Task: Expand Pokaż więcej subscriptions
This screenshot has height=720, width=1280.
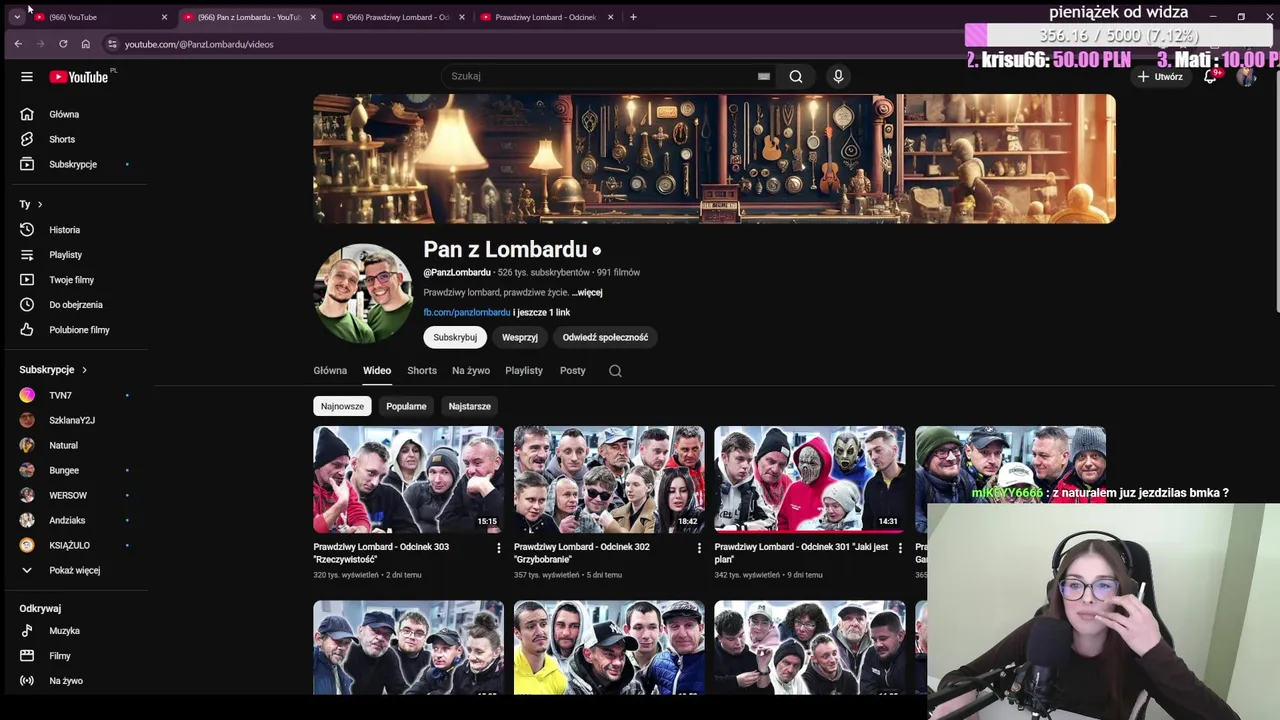Action: coord(74,570)
